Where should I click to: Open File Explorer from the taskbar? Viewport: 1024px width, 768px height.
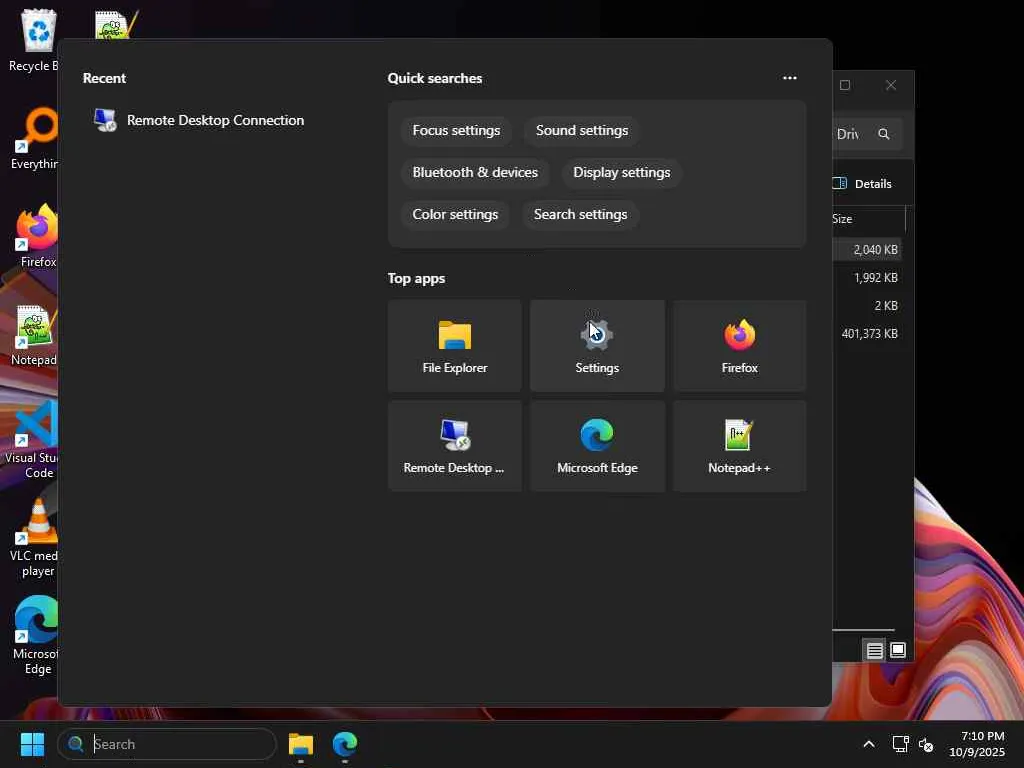(x=301, y=744)
